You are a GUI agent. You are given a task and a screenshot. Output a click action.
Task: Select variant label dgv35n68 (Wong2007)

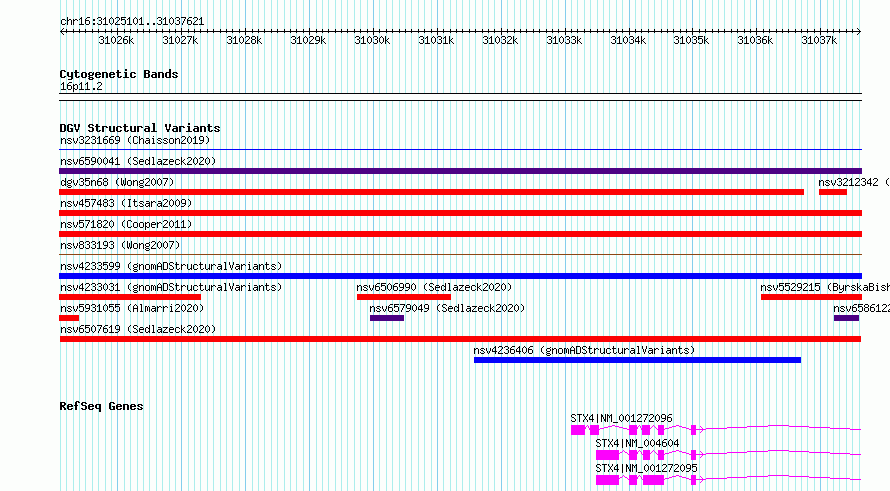point(117,182)
